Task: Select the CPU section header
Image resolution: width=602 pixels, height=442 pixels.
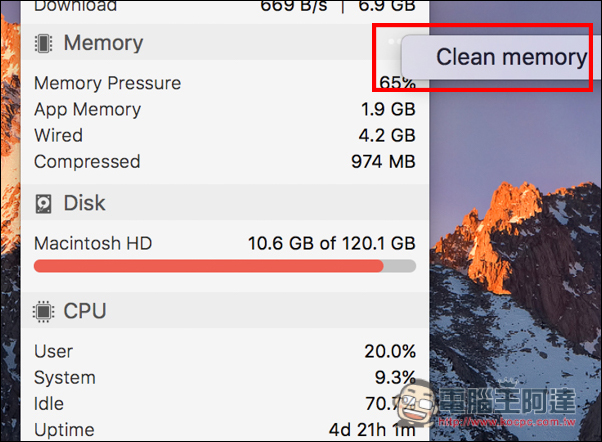Action: pyautogui.click(x=225, y=310)
